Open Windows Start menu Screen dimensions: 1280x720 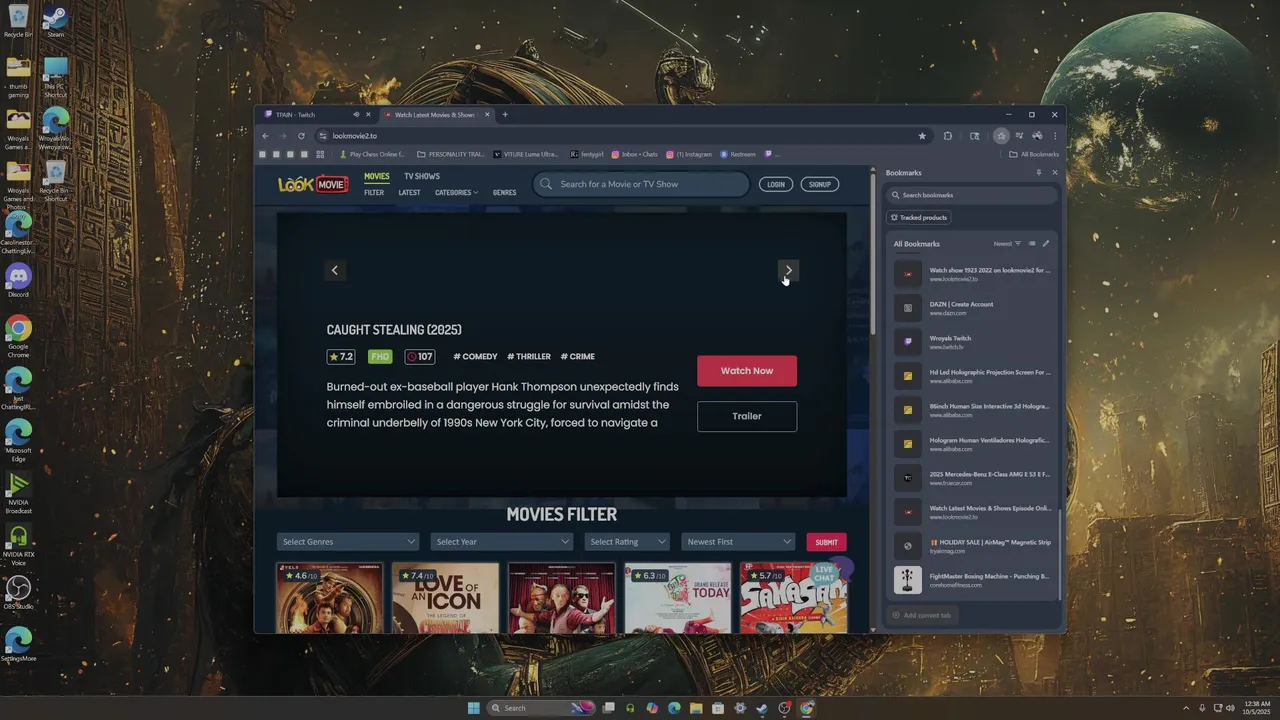pyautogui.click(x=473, y=708)
